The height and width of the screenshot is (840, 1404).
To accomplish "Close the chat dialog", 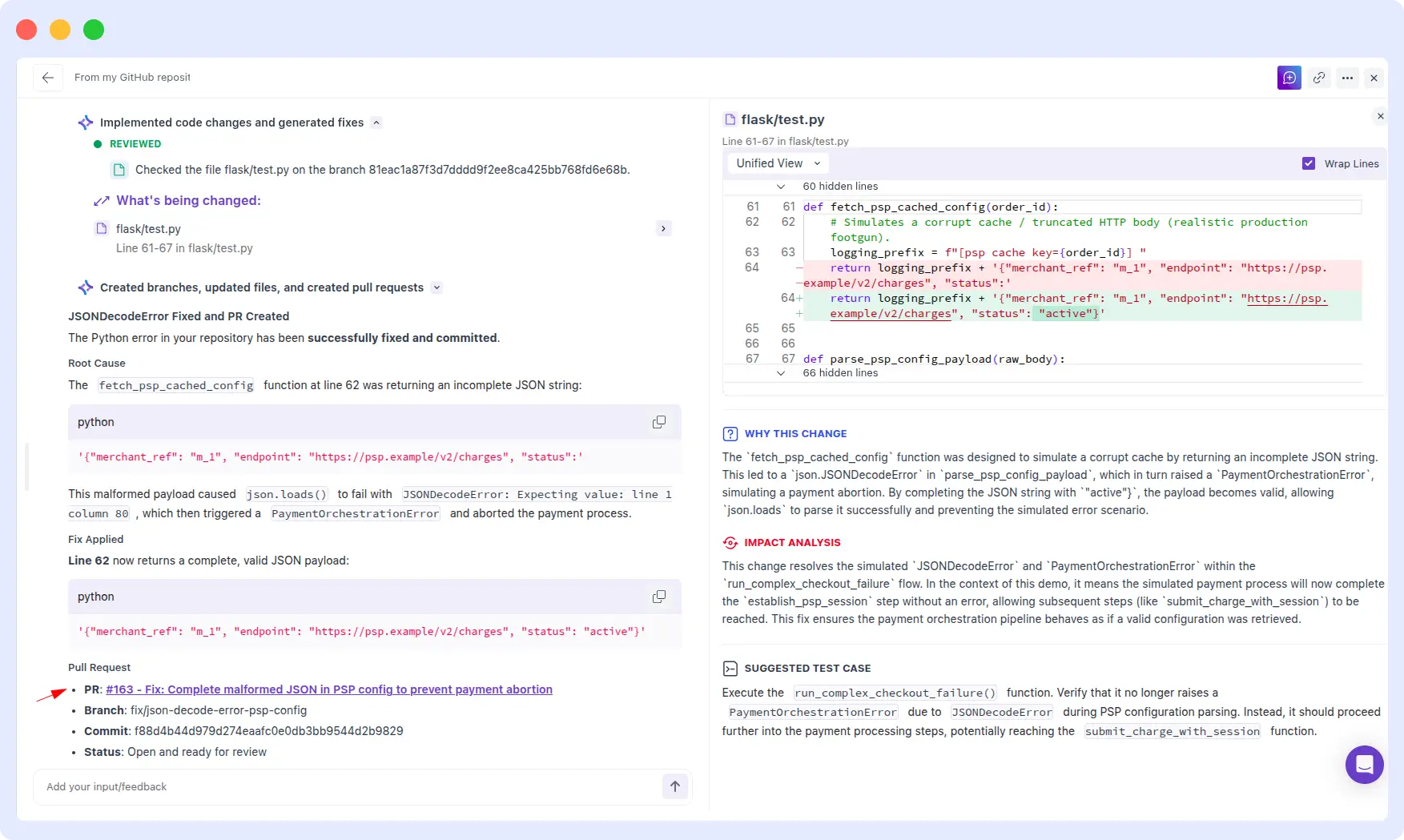I will click(1373, 78).
